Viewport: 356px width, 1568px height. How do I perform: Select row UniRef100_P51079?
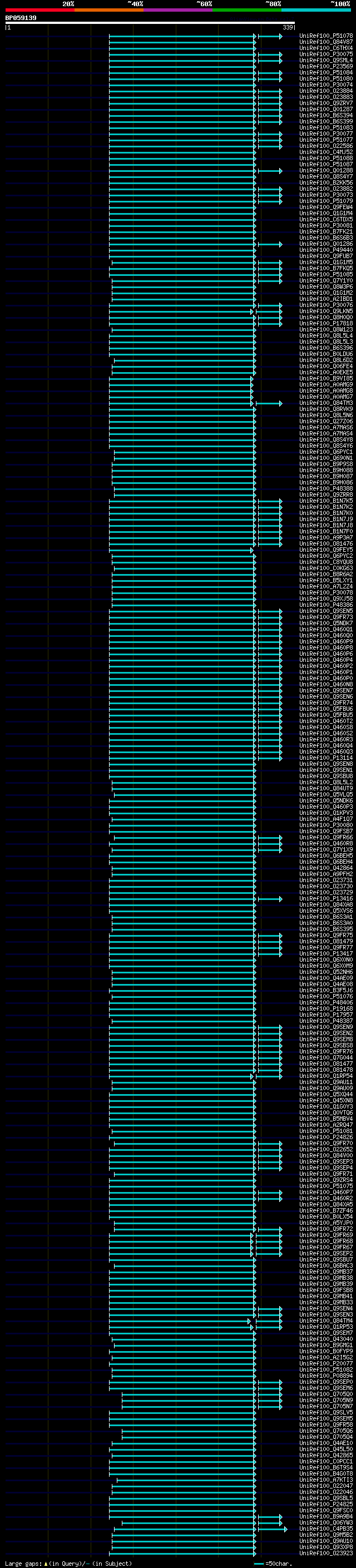(x=326, y=201)
